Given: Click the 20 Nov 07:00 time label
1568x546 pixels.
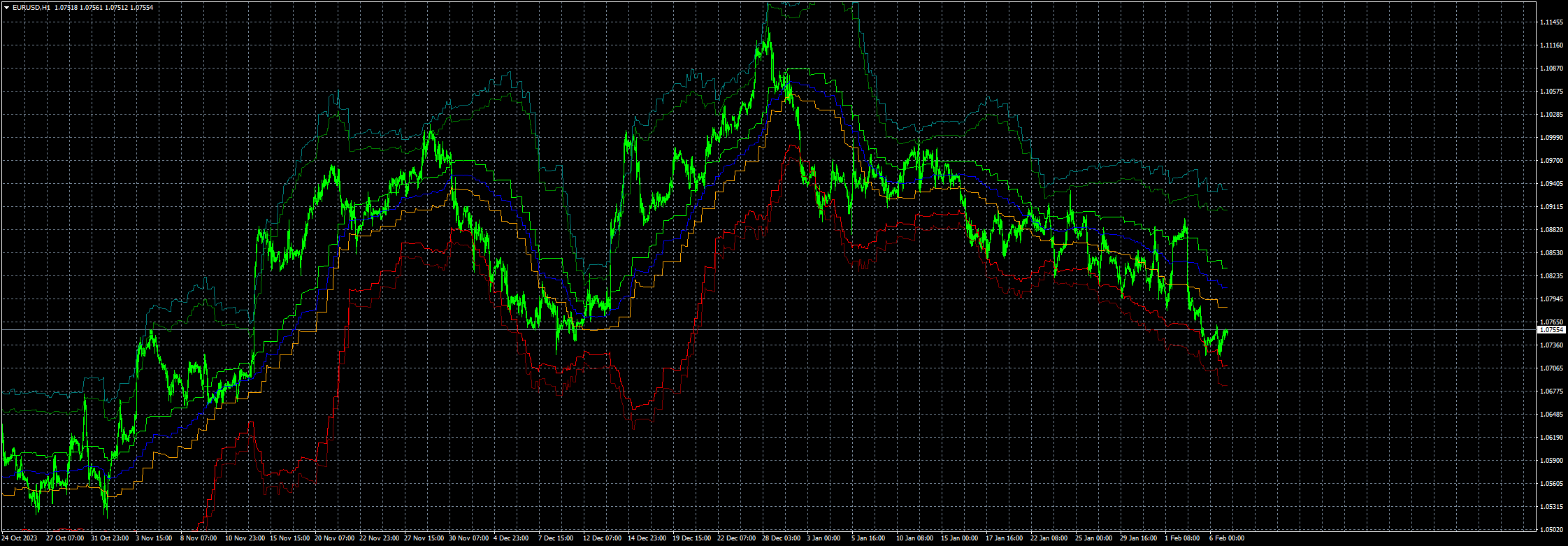Looking at the screenshot, I should coord(334,539).
